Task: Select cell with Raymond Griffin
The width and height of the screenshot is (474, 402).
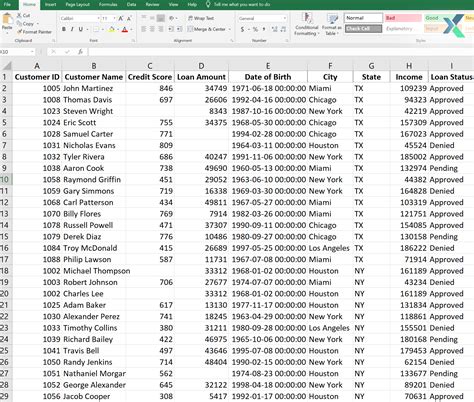Action: click(x=94, y=179)
